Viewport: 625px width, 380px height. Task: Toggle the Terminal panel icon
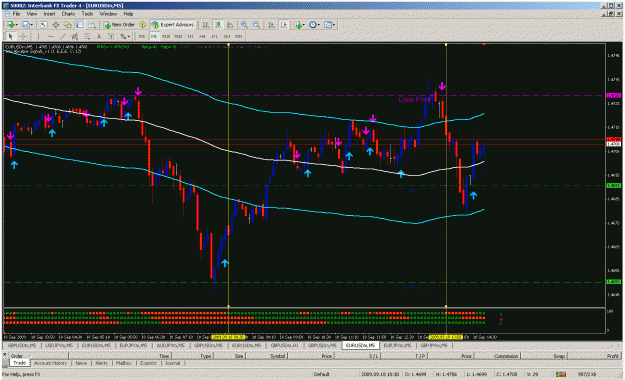[x=80, y=25]
